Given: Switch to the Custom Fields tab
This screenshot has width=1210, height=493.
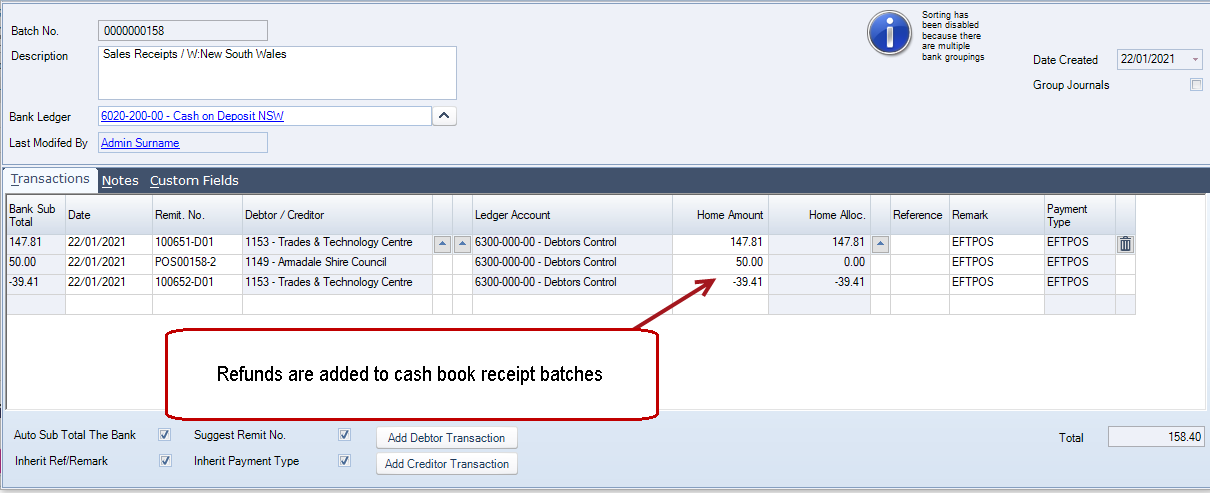Looking at the screenshot, I should (194, 181).
